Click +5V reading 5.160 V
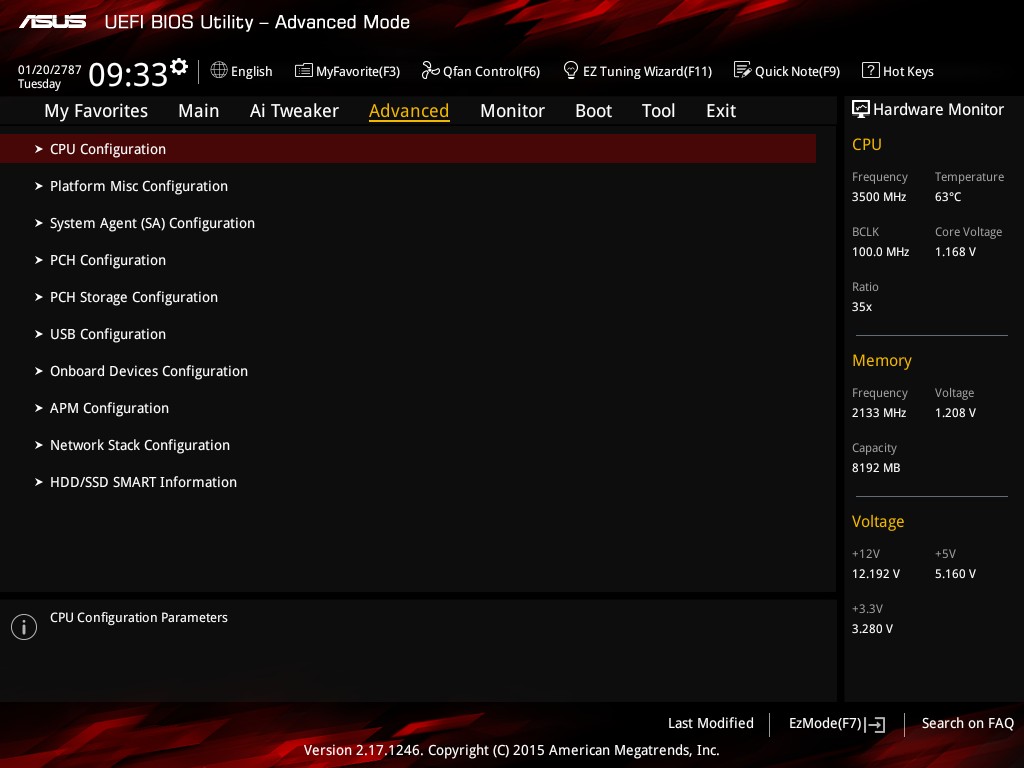 (955, 574)
